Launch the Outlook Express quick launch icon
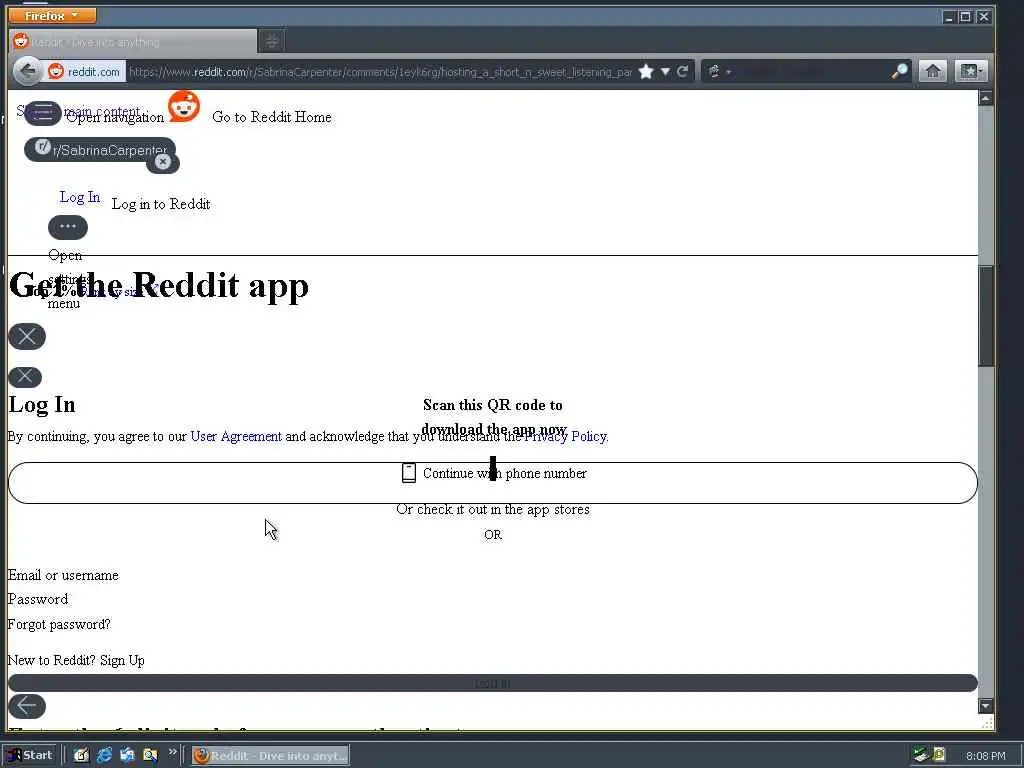The image size is (1024, 768). [127, 756]
